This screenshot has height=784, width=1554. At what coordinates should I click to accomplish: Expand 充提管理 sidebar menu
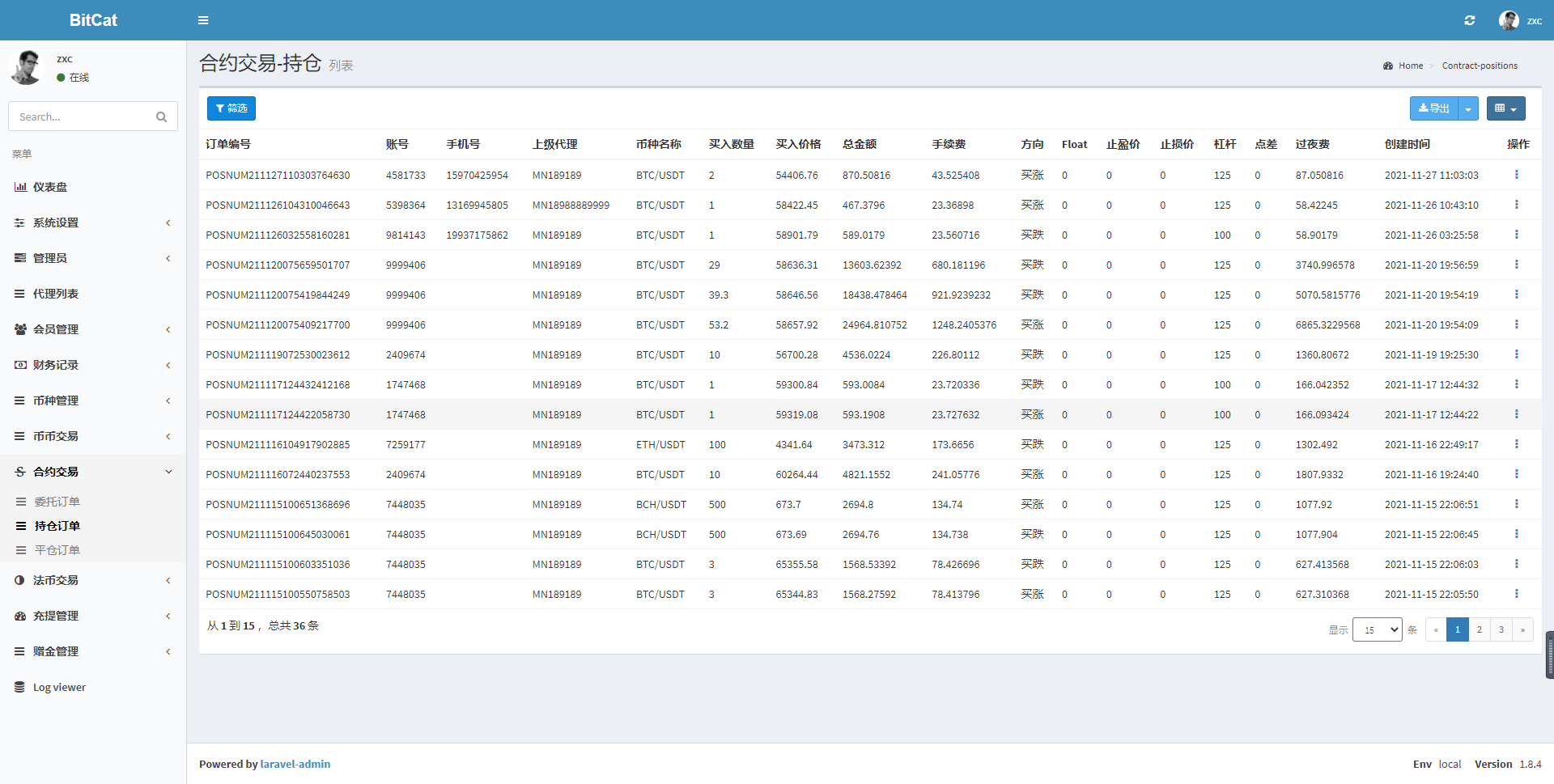(x=93, y=616)
